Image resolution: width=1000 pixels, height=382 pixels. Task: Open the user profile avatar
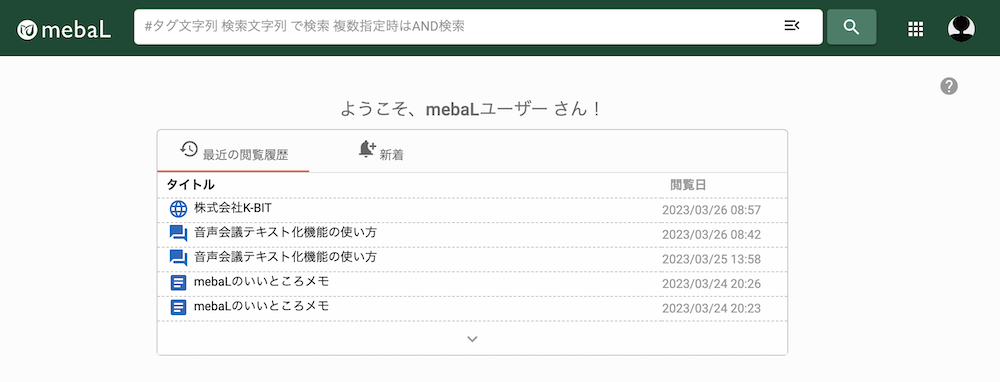point(961,29)
